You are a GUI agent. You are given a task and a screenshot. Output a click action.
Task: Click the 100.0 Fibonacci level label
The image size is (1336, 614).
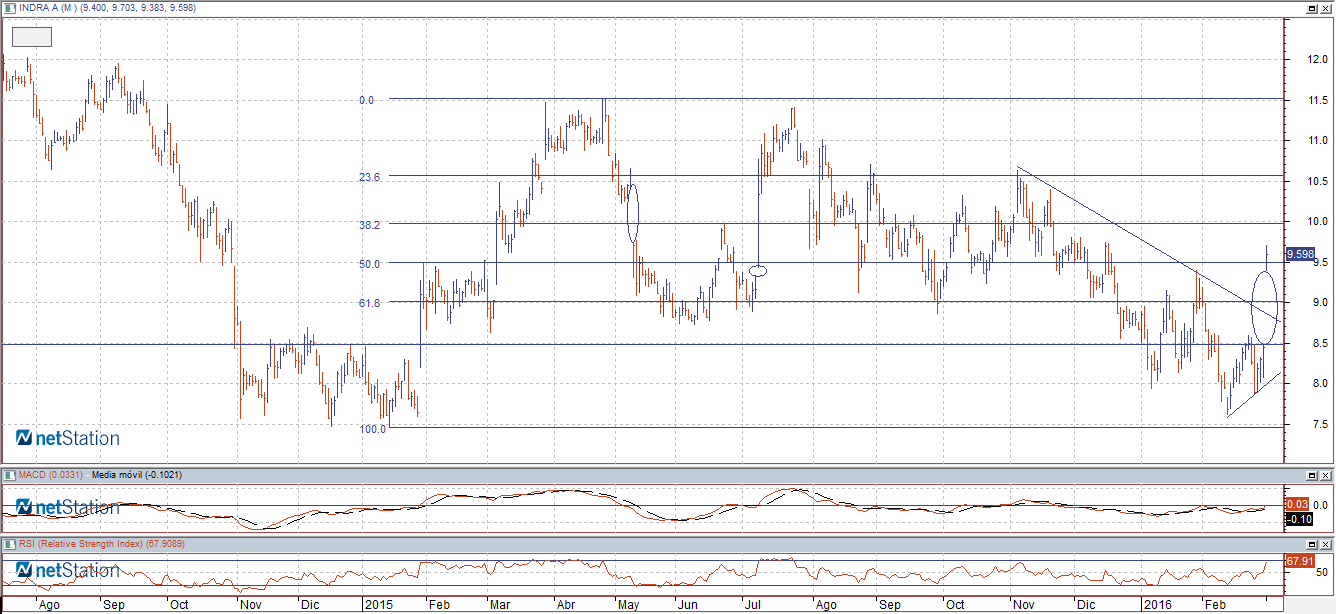(372, 428)
